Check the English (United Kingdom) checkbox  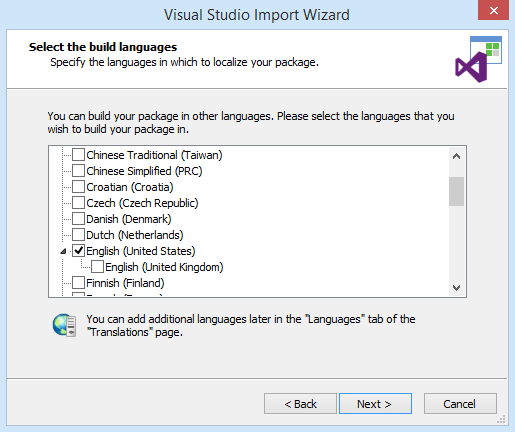(x=97, y=267)
